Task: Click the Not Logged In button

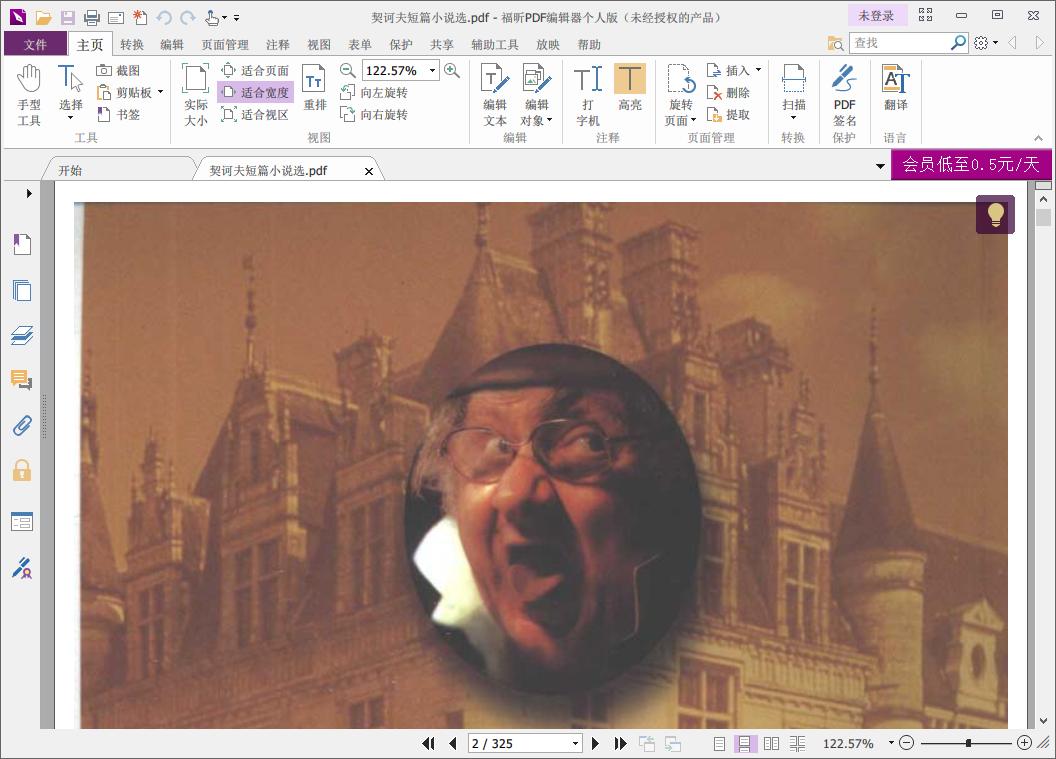Action: (x=876, y=16)
